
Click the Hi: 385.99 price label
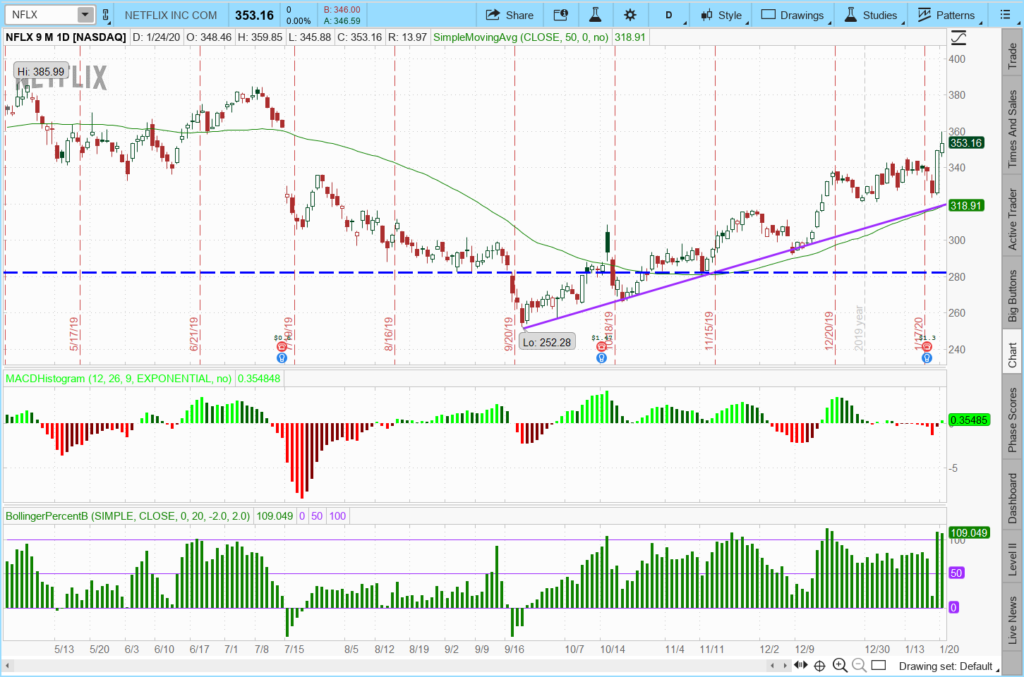click(40, 71)
